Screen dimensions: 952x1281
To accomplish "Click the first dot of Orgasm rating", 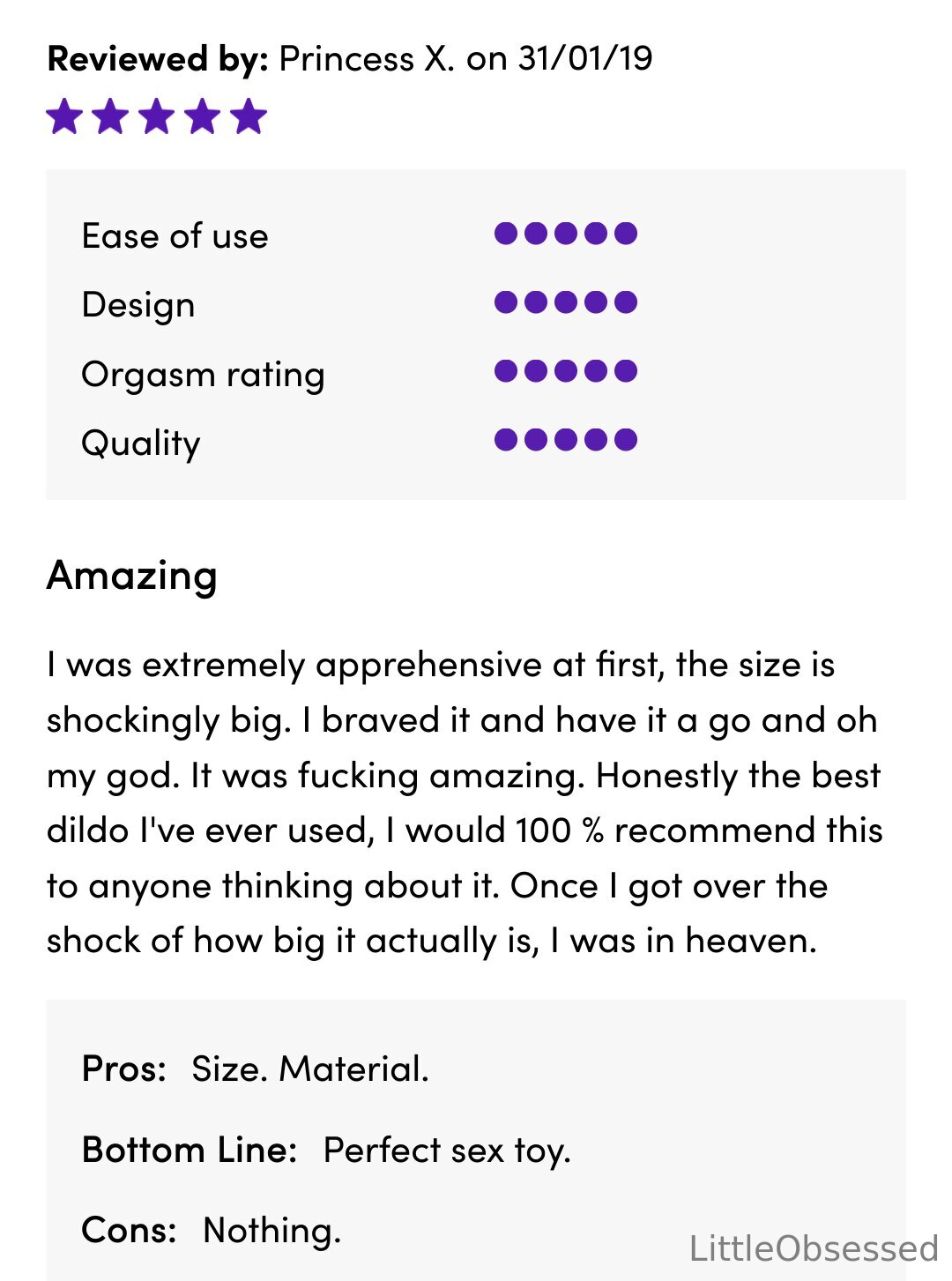I will tap(506, 371).
